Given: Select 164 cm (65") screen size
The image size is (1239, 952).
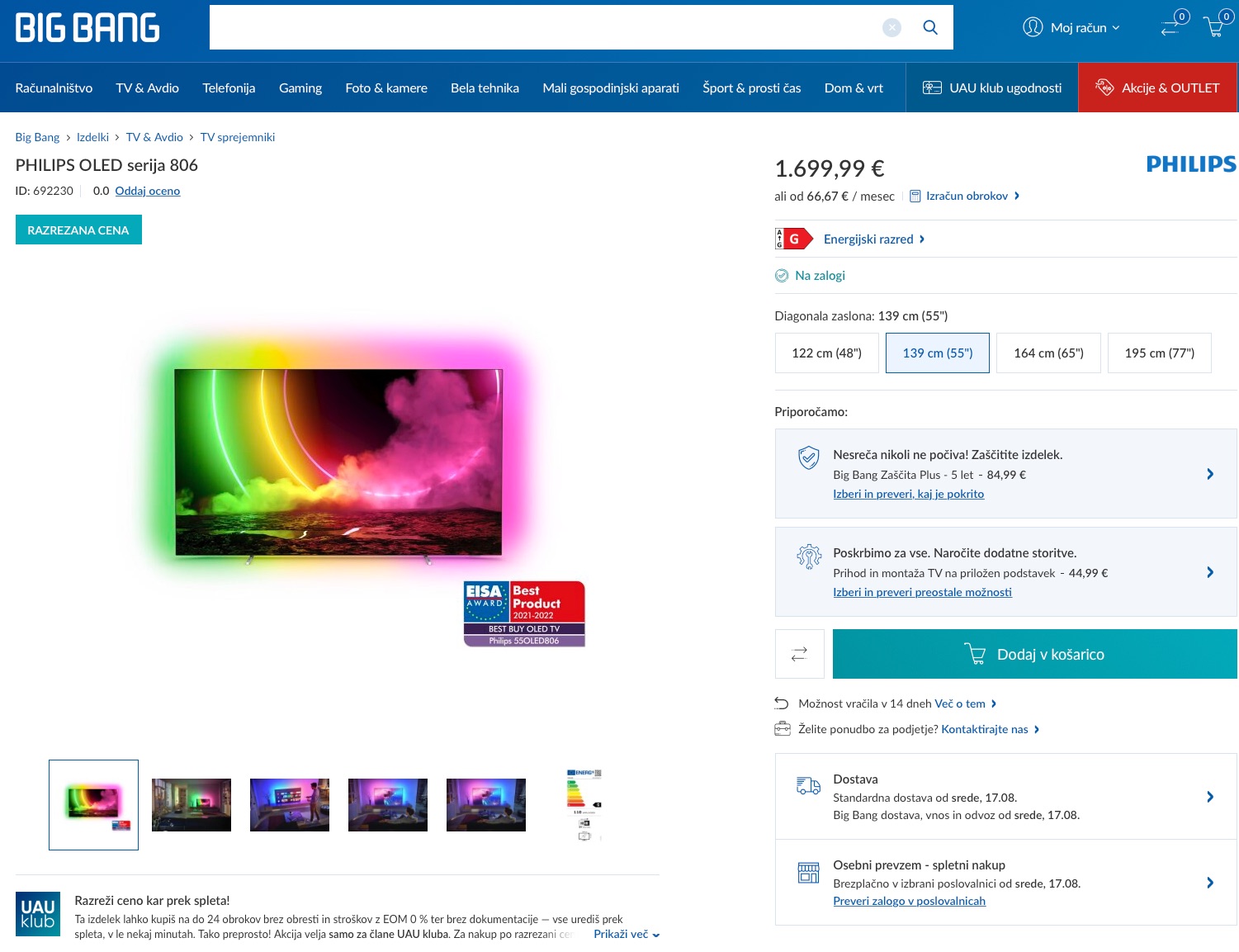Looking at the screenshot, I should (1048, 353).
